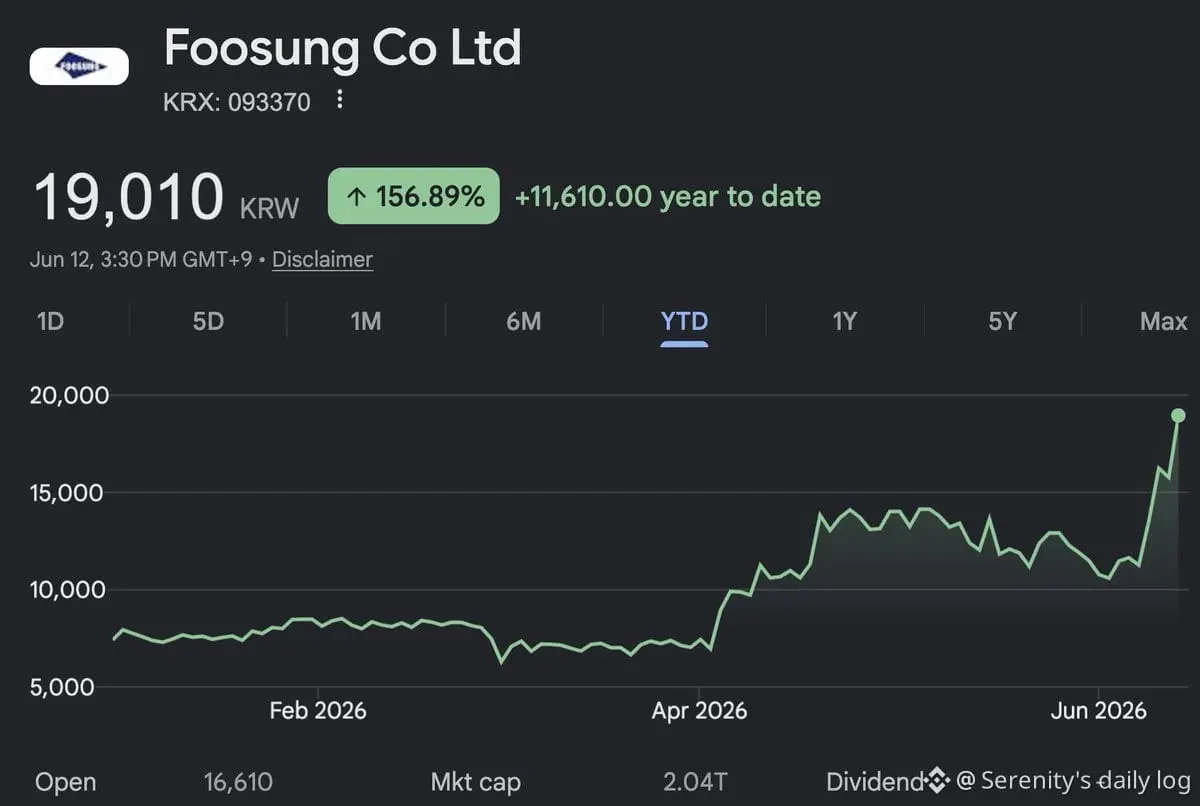Click the latest price dot on chart
This screenshot has height=806, width=1200.
coord(1179,415)
